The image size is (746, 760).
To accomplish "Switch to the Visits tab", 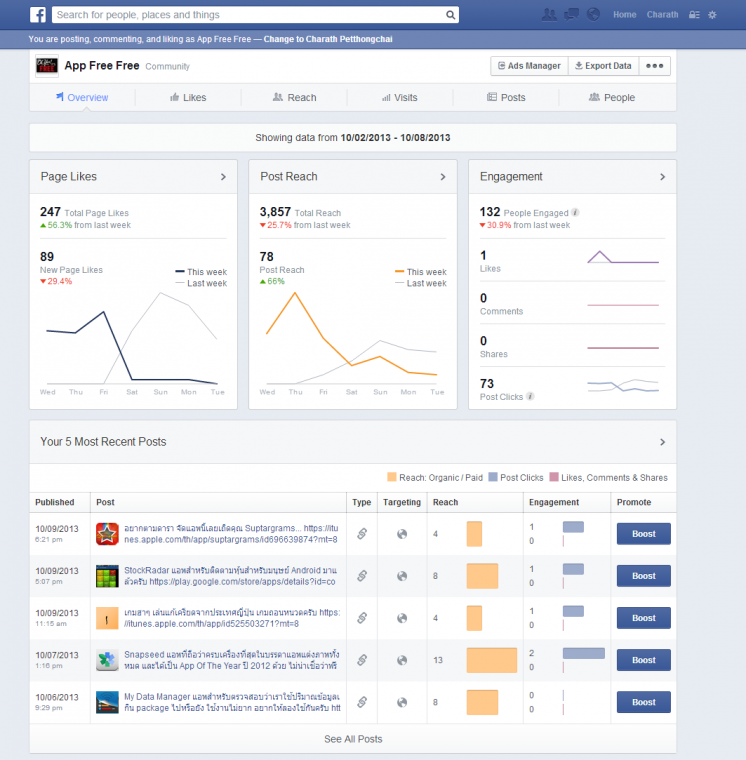I will 399,97.
